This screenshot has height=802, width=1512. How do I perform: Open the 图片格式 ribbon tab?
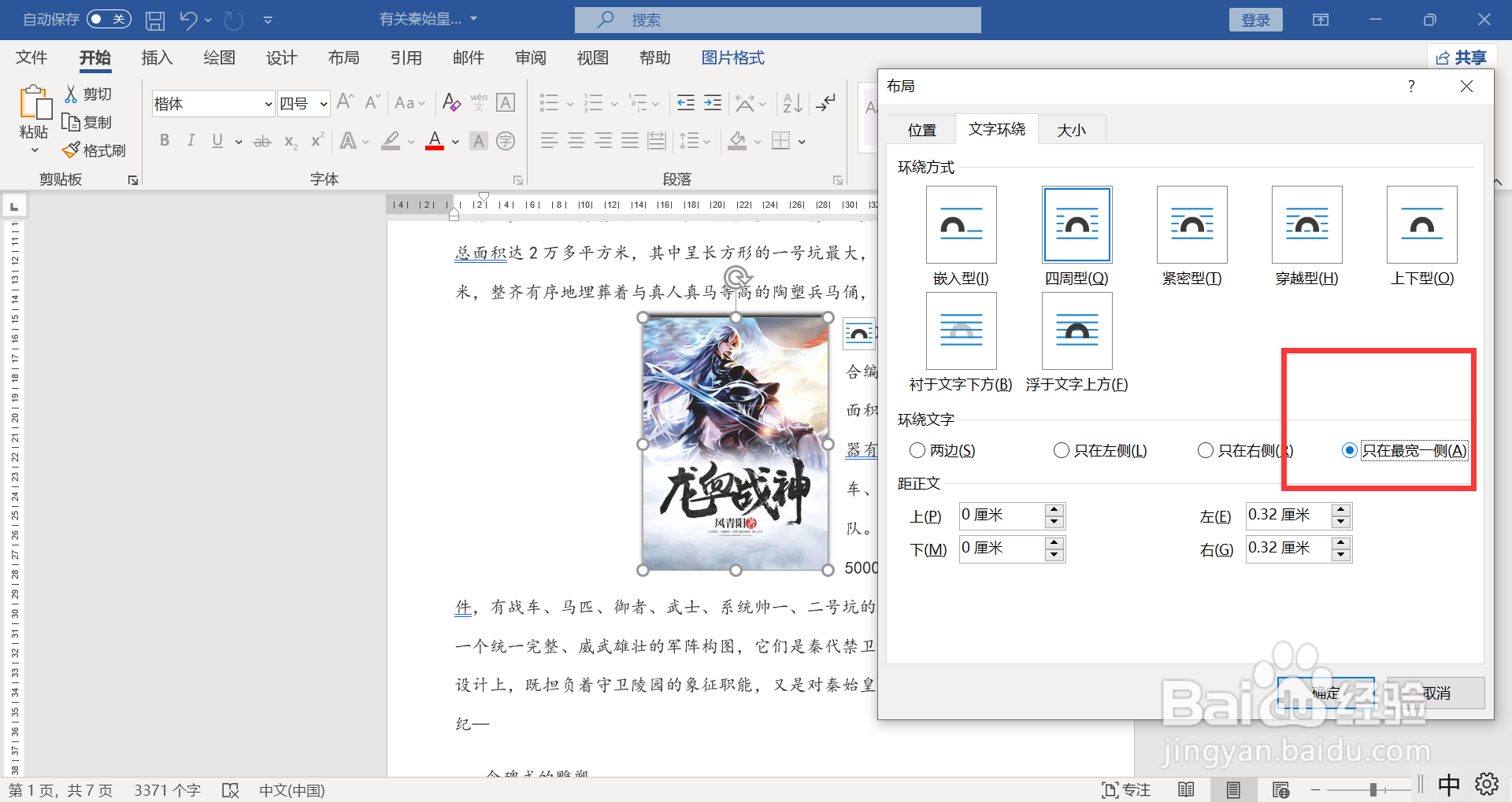[x=732, y=57]
